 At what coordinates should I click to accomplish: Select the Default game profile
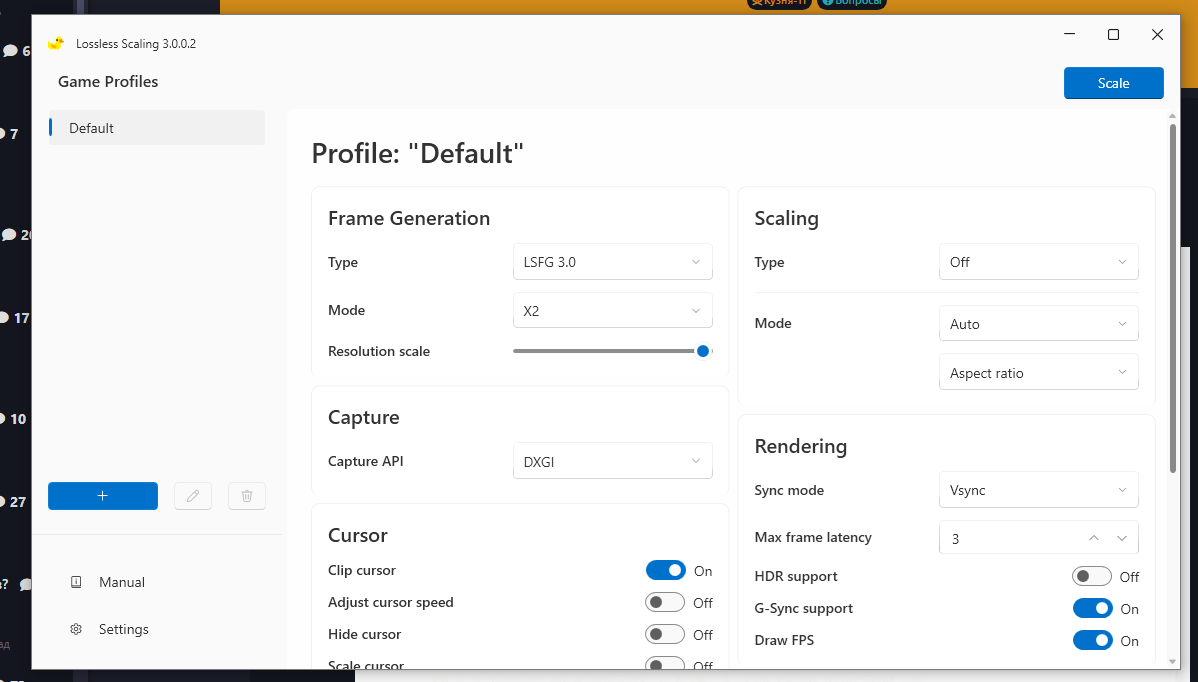point(157,128)
